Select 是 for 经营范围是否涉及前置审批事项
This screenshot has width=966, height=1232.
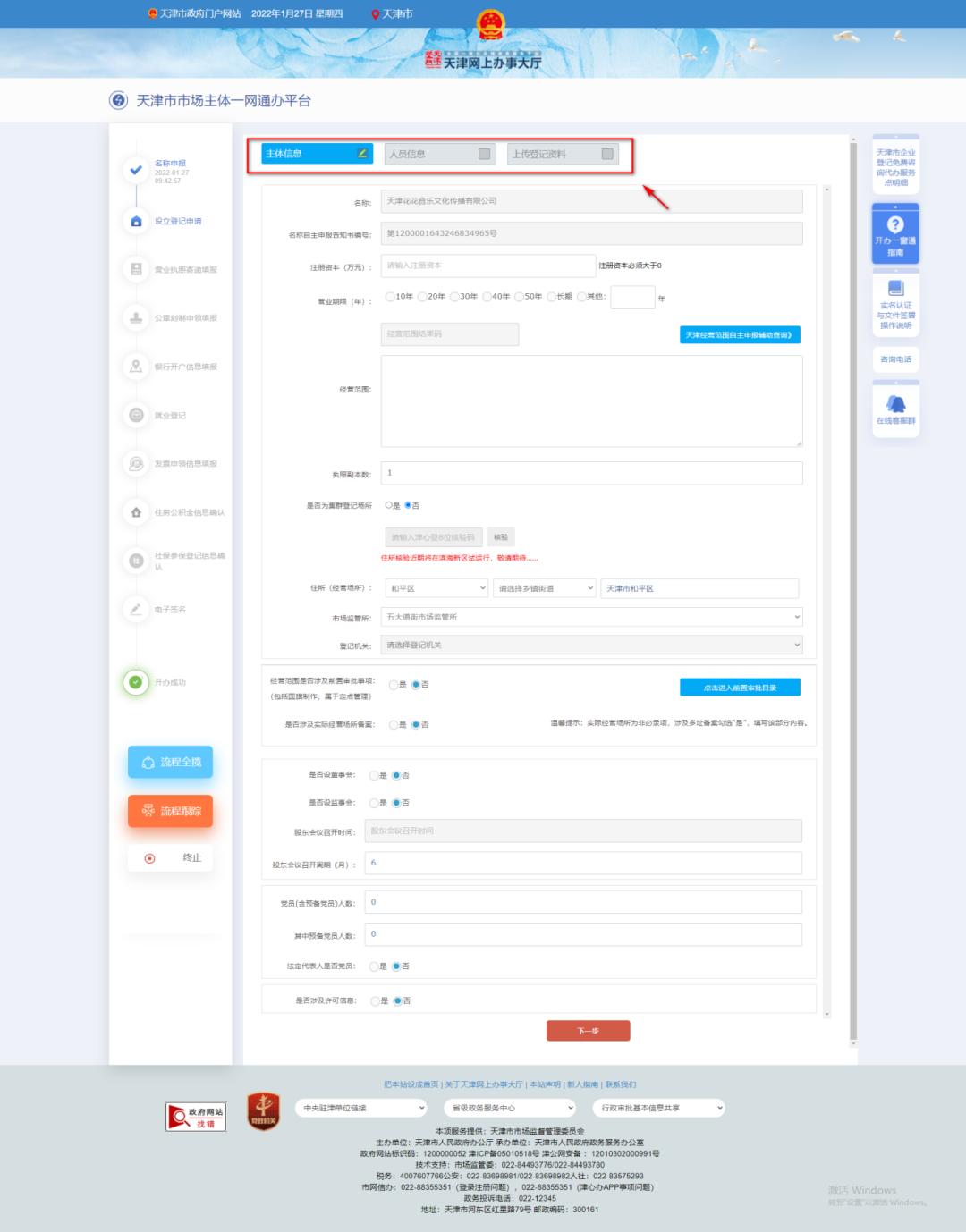393,685
